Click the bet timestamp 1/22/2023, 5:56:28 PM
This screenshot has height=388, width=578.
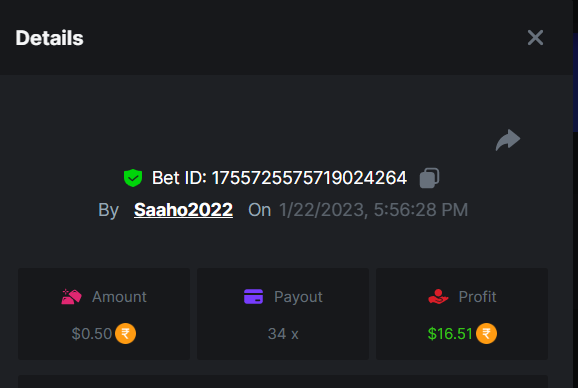click(373, 210)
